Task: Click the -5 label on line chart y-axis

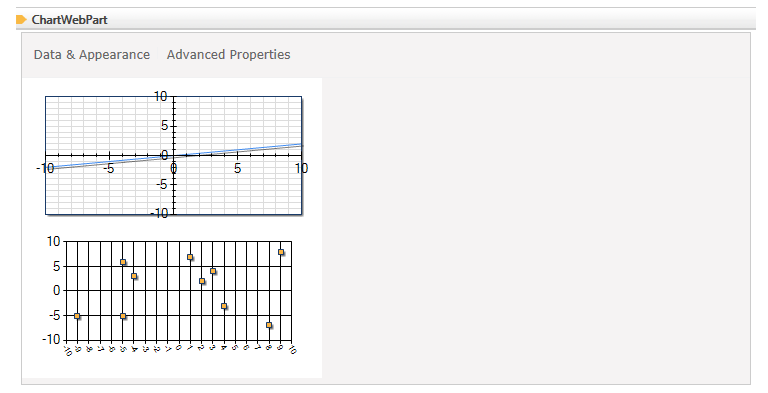Action: (x=163, y=185)
